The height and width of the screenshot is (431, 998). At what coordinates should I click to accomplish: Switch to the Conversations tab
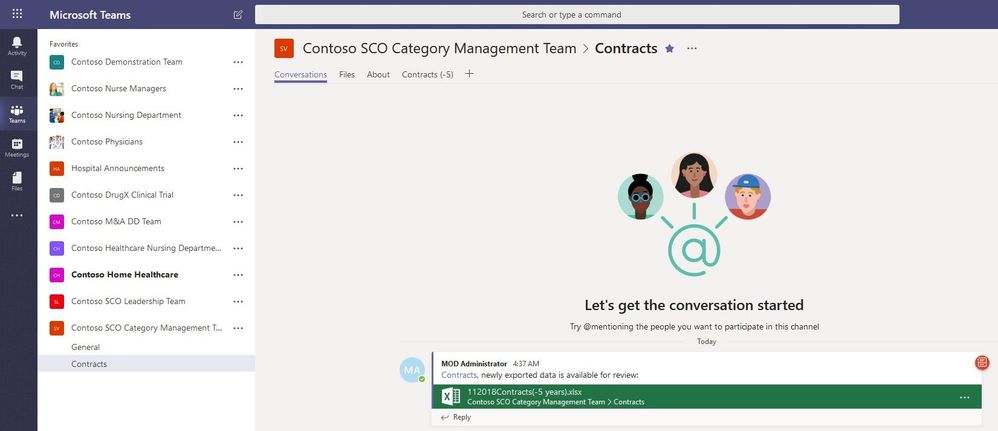coord(300,74)
